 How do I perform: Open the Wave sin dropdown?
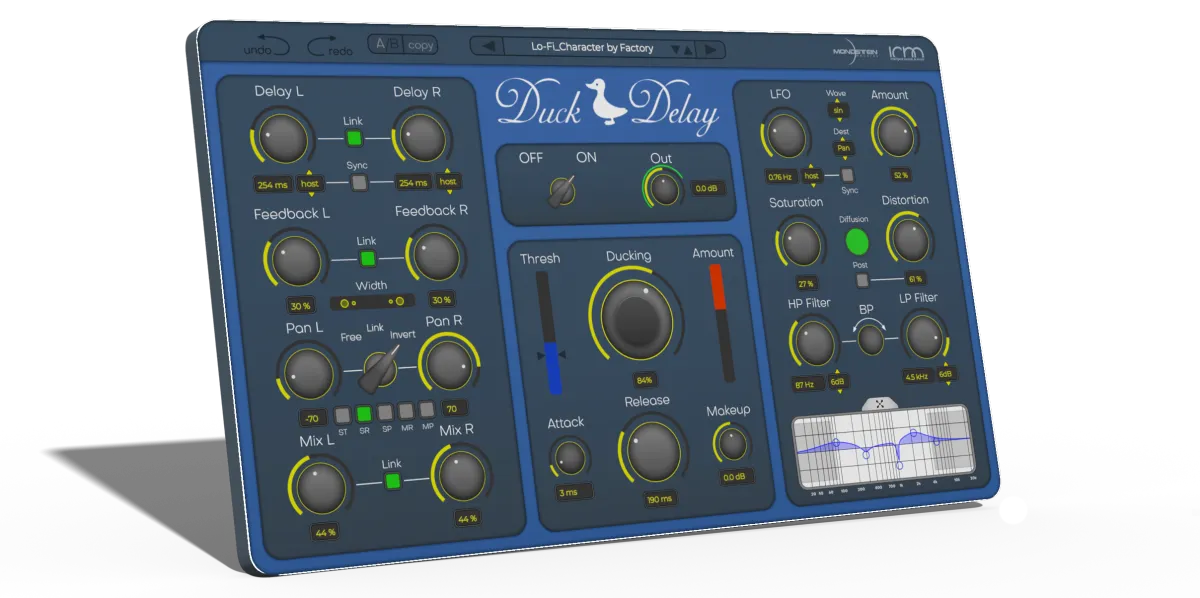pyautogui.click(x=837, y=111)
